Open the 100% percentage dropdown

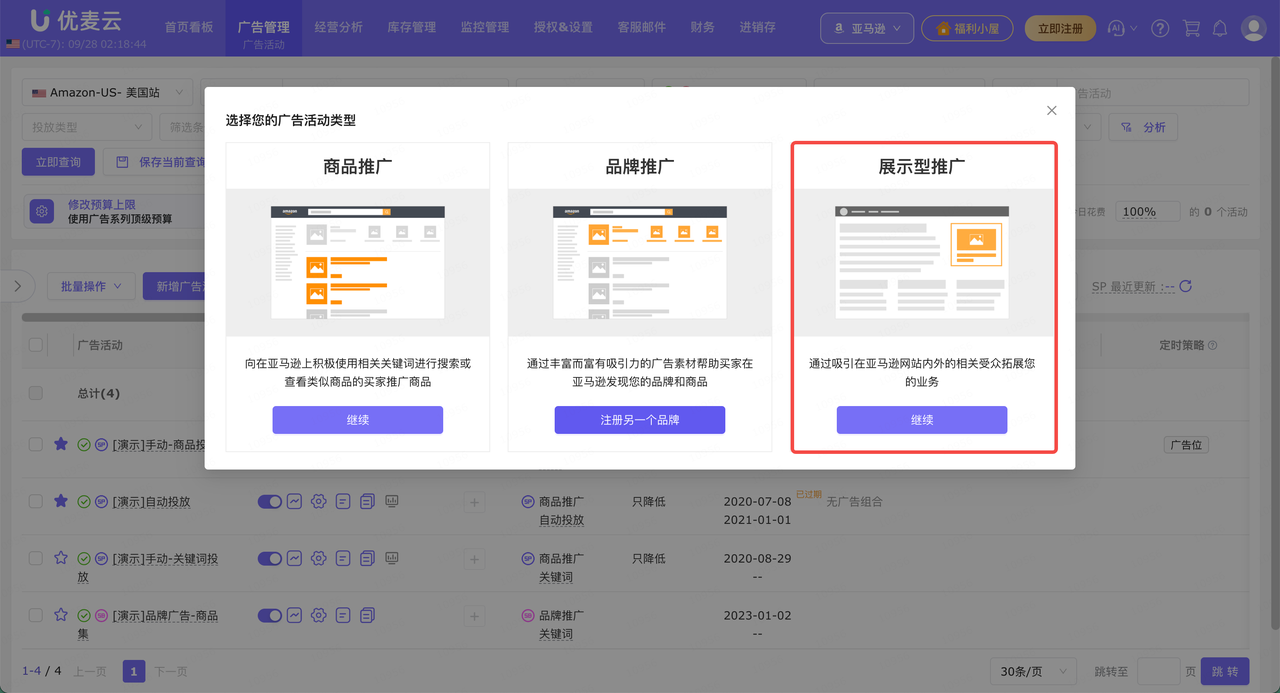1147,212
